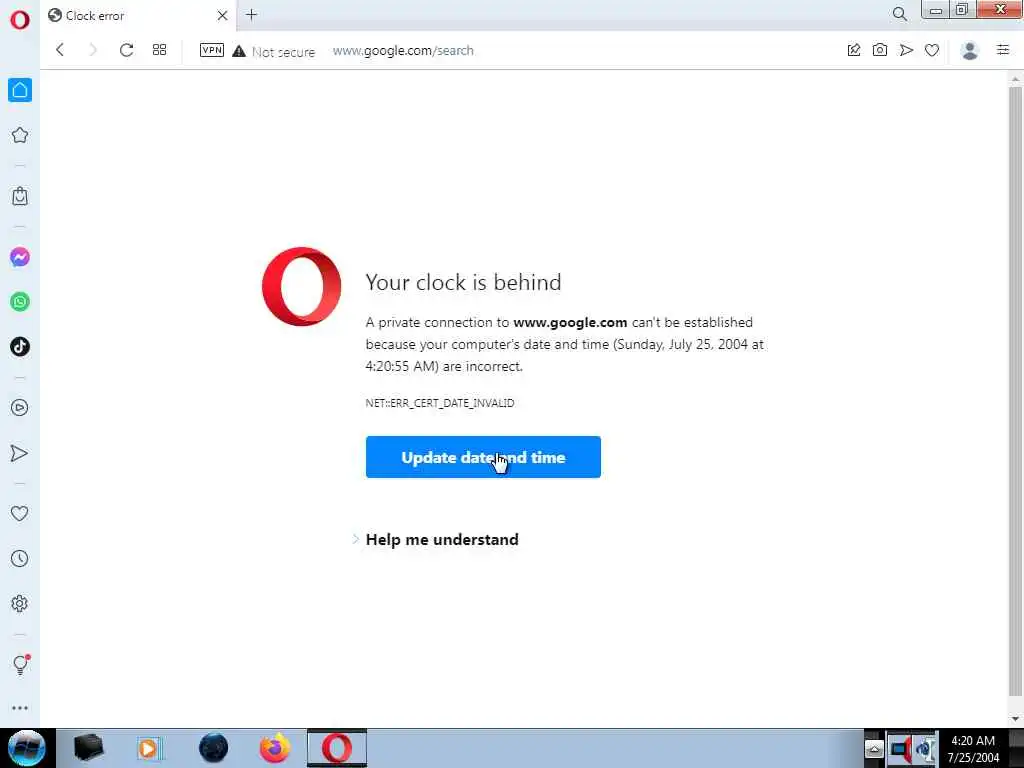The image size is (1024, 768).
Task: Open Player icon in sidebar
Action: click(20, 408)
